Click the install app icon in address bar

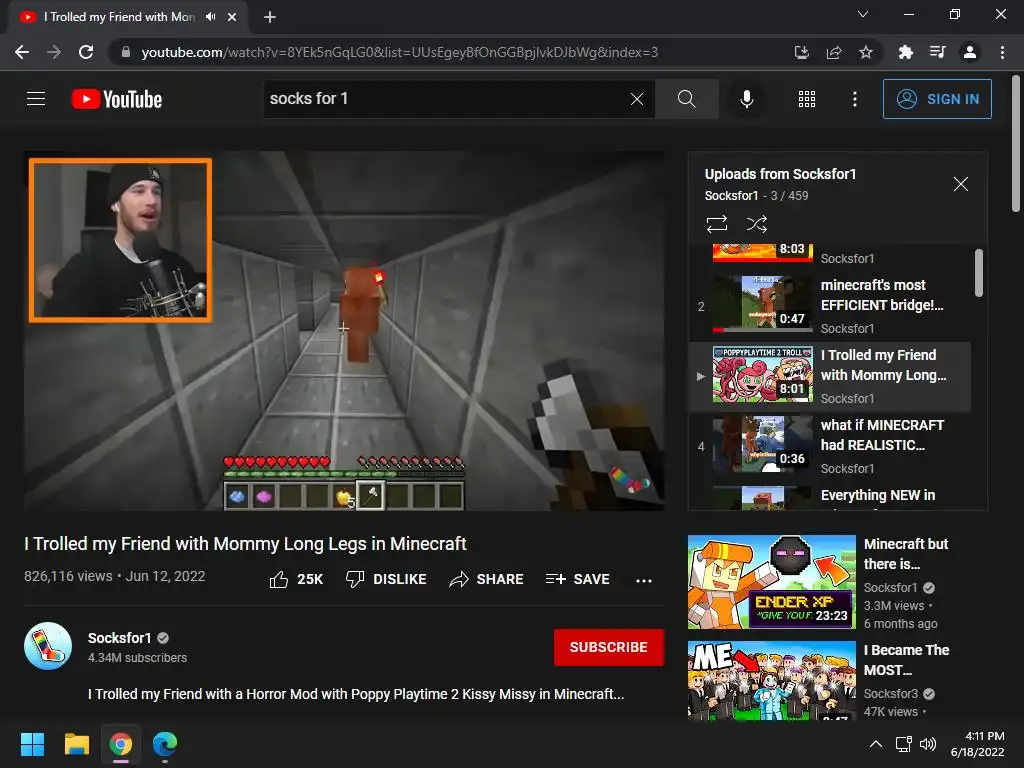(801, 52)
